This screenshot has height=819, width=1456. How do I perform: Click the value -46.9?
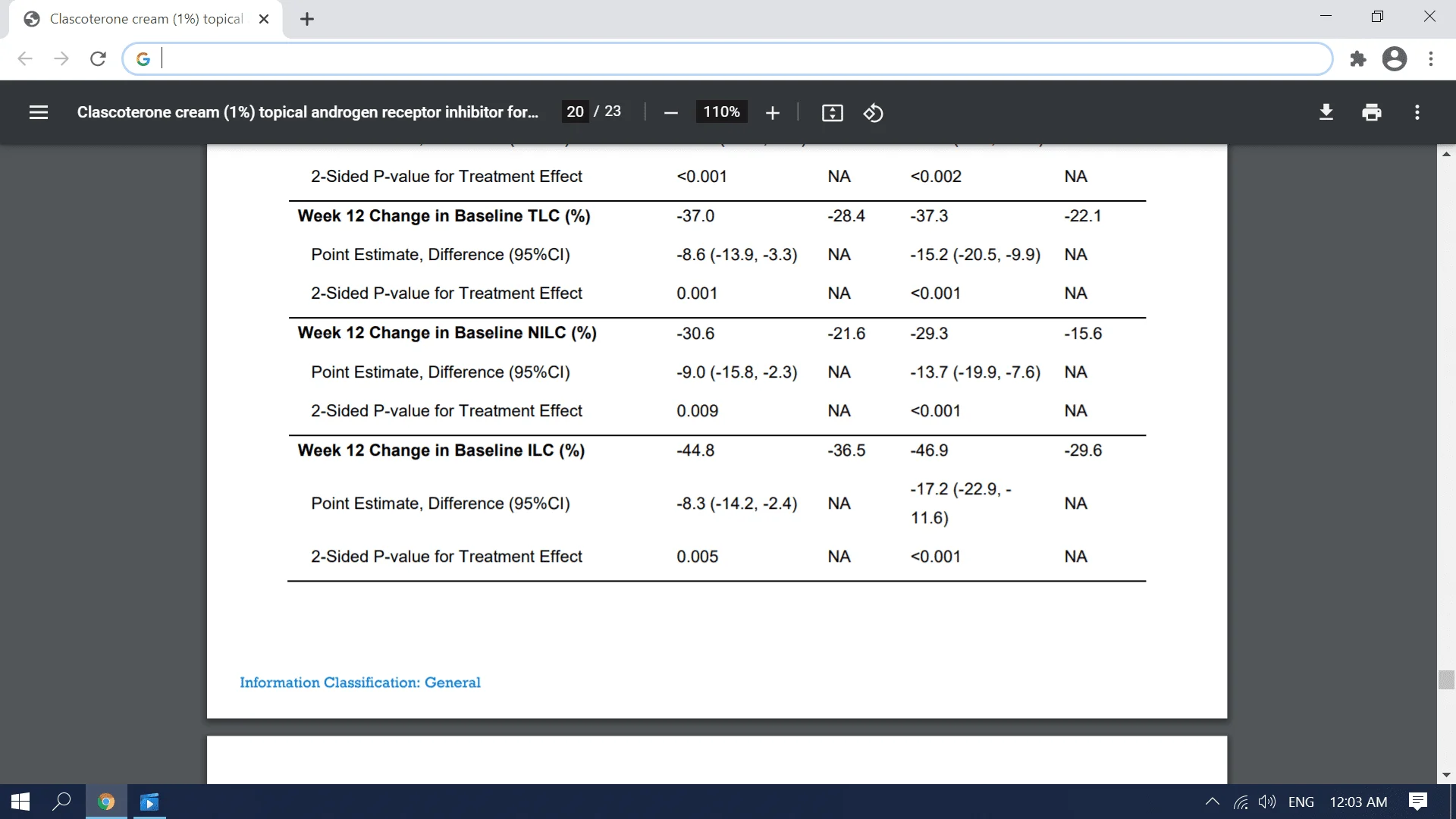tap(929, 450)
